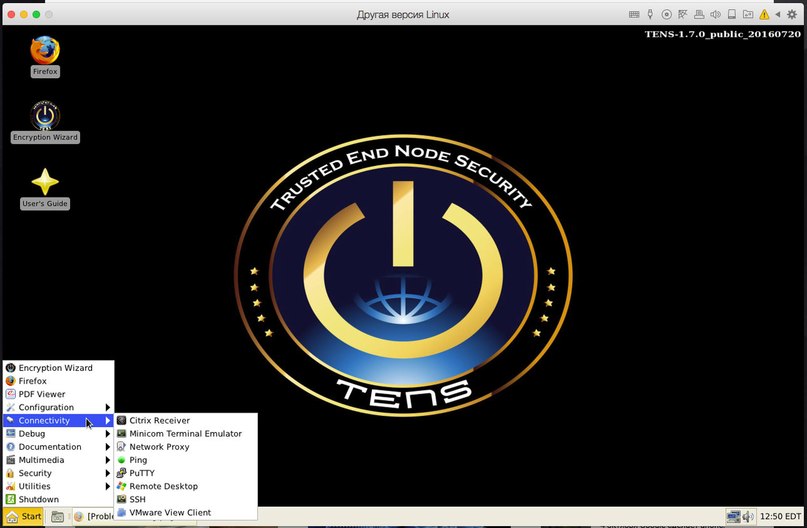
Task: Expand the Debug submenu
Action: (58, 434)
